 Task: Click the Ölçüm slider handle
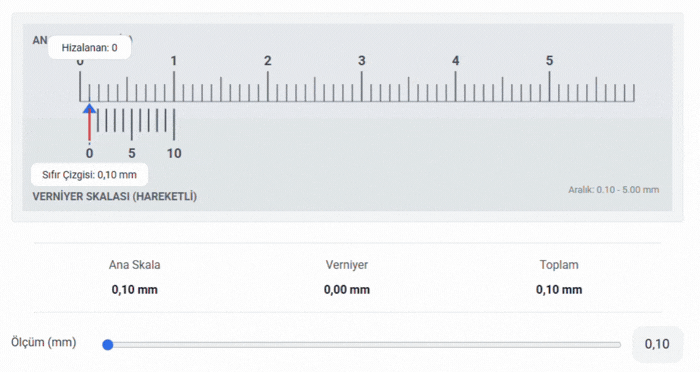point(108,344)
